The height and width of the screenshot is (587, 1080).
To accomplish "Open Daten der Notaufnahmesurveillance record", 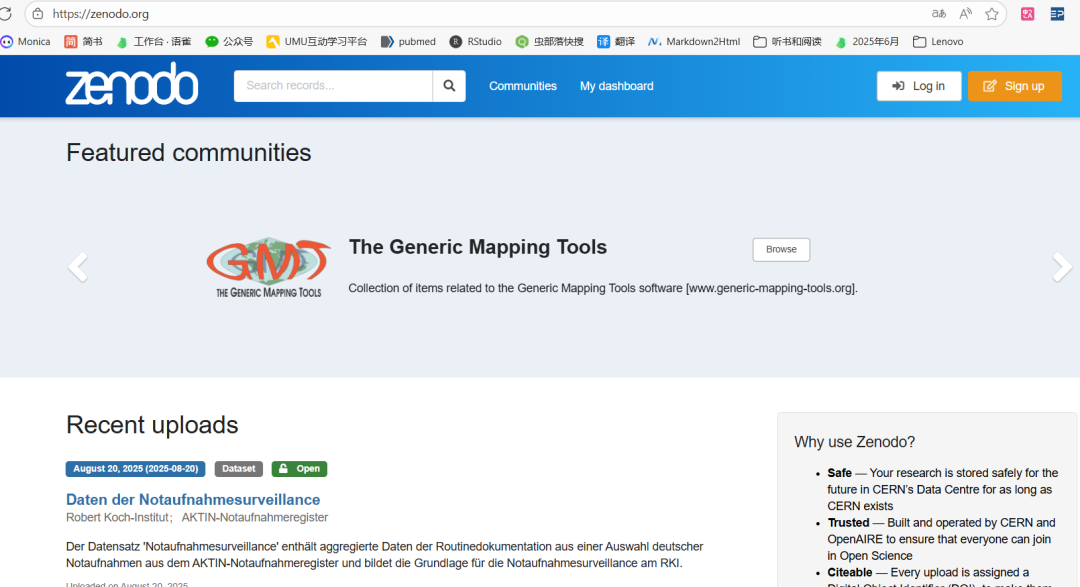I will pyautogui.click(x=193, y=500).
